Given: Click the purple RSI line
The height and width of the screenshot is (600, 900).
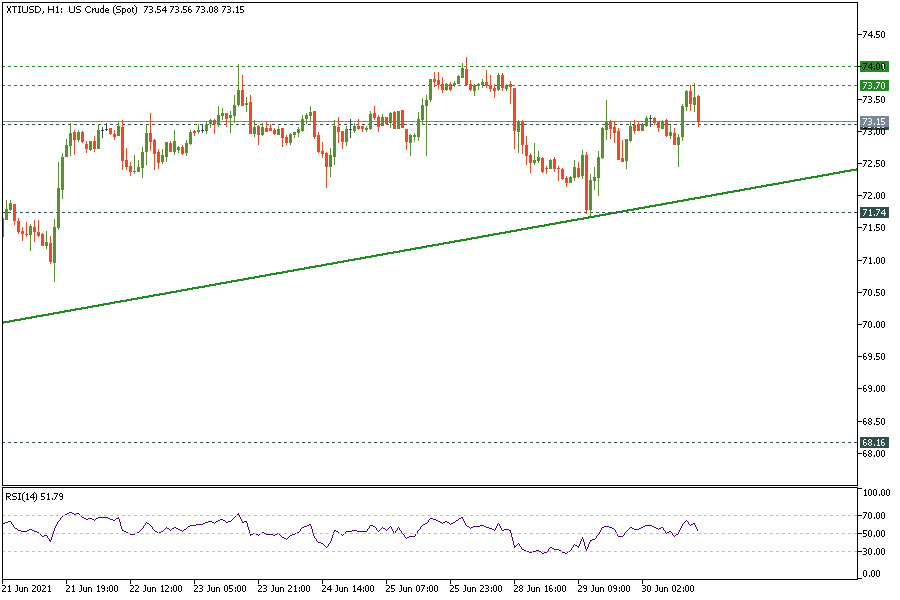Looking at the screenshot, I should pyautogui.click(x=300, y=530).
